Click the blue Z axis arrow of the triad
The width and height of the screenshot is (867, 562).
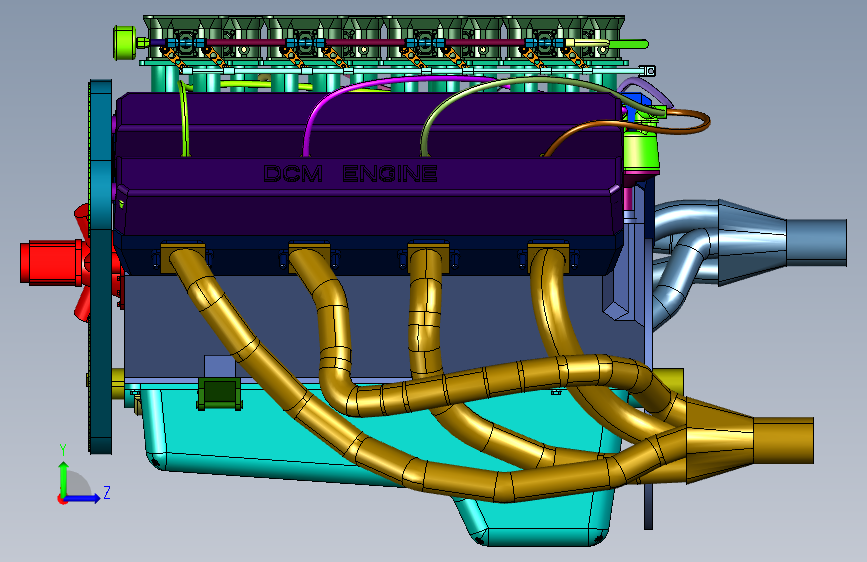pyautogui.click(x=83, y=498)
